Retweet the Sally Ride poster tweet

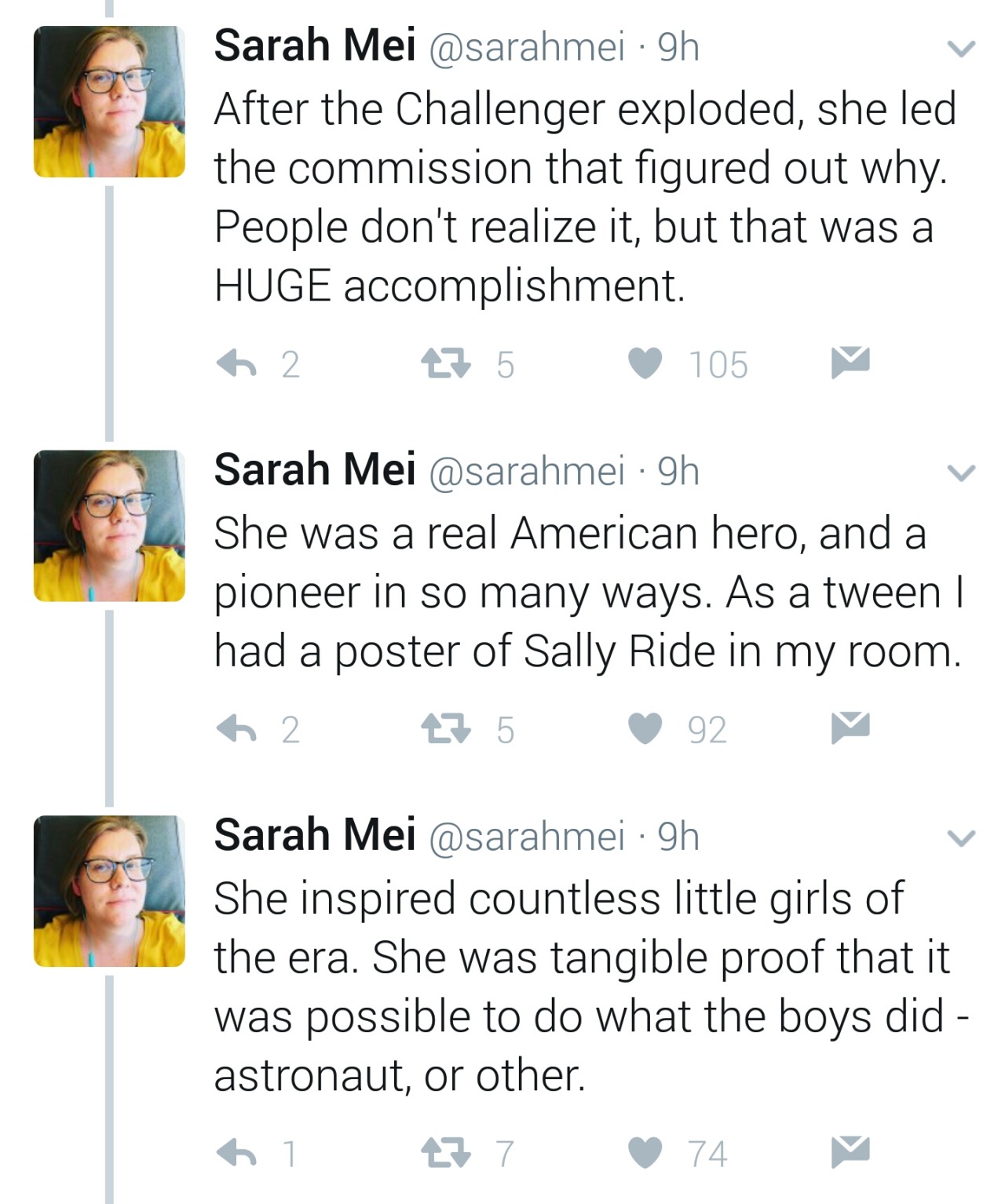point(446,729)
